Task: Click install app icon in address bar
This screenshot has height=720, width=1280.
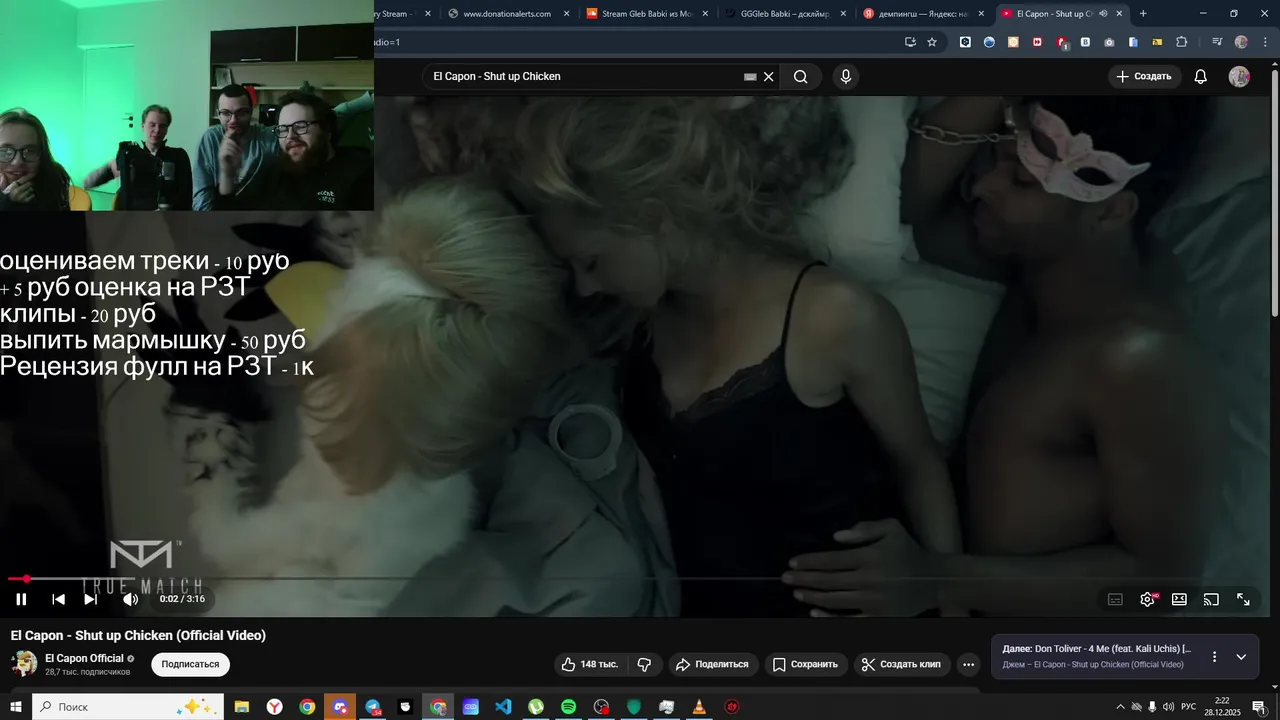Action: pyautogui.click(x=910, y=42)
